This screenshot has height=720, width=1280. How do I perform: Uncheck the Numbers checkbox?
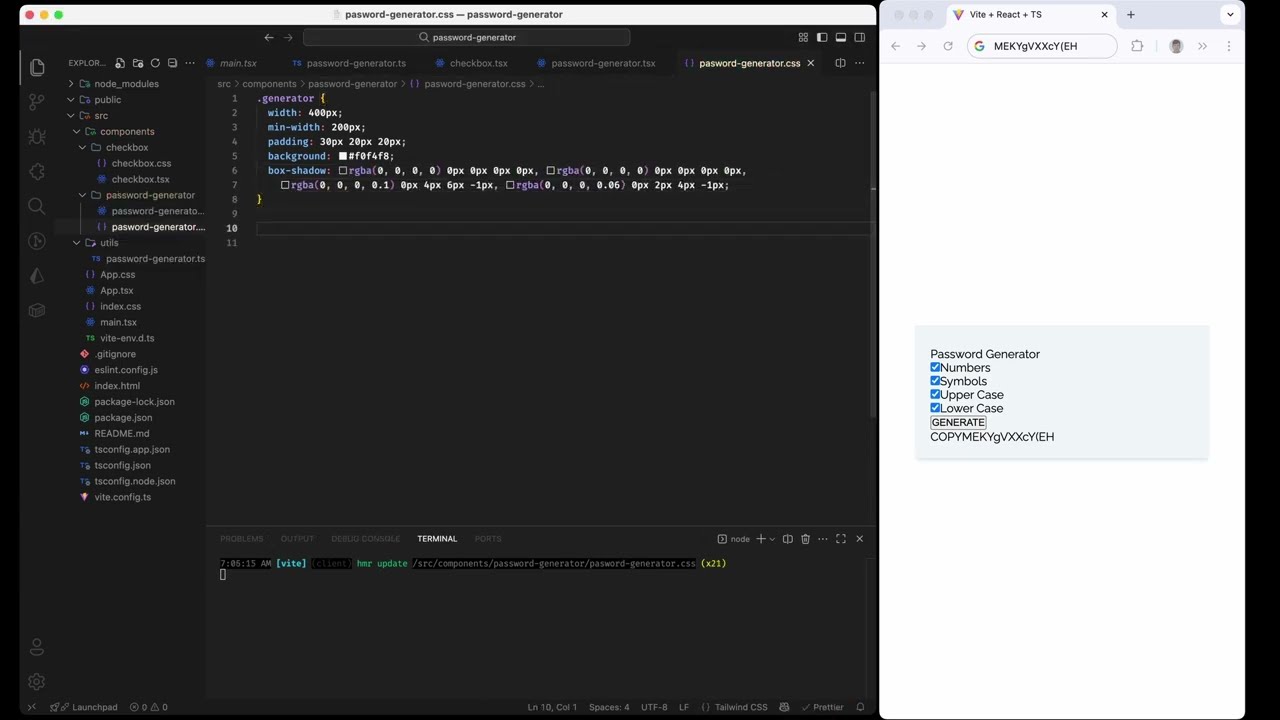pyautogui.click(x=935, y=367)
